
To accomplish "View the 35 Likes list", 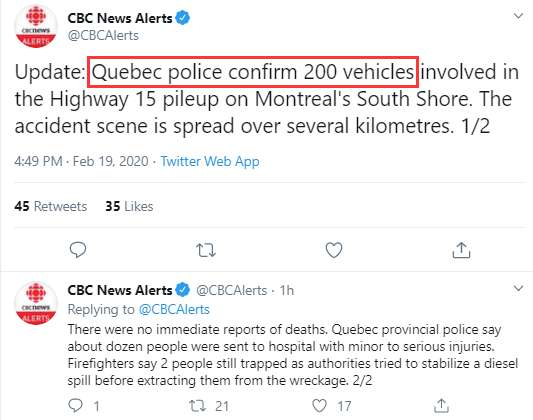I will tap(129, 206).
